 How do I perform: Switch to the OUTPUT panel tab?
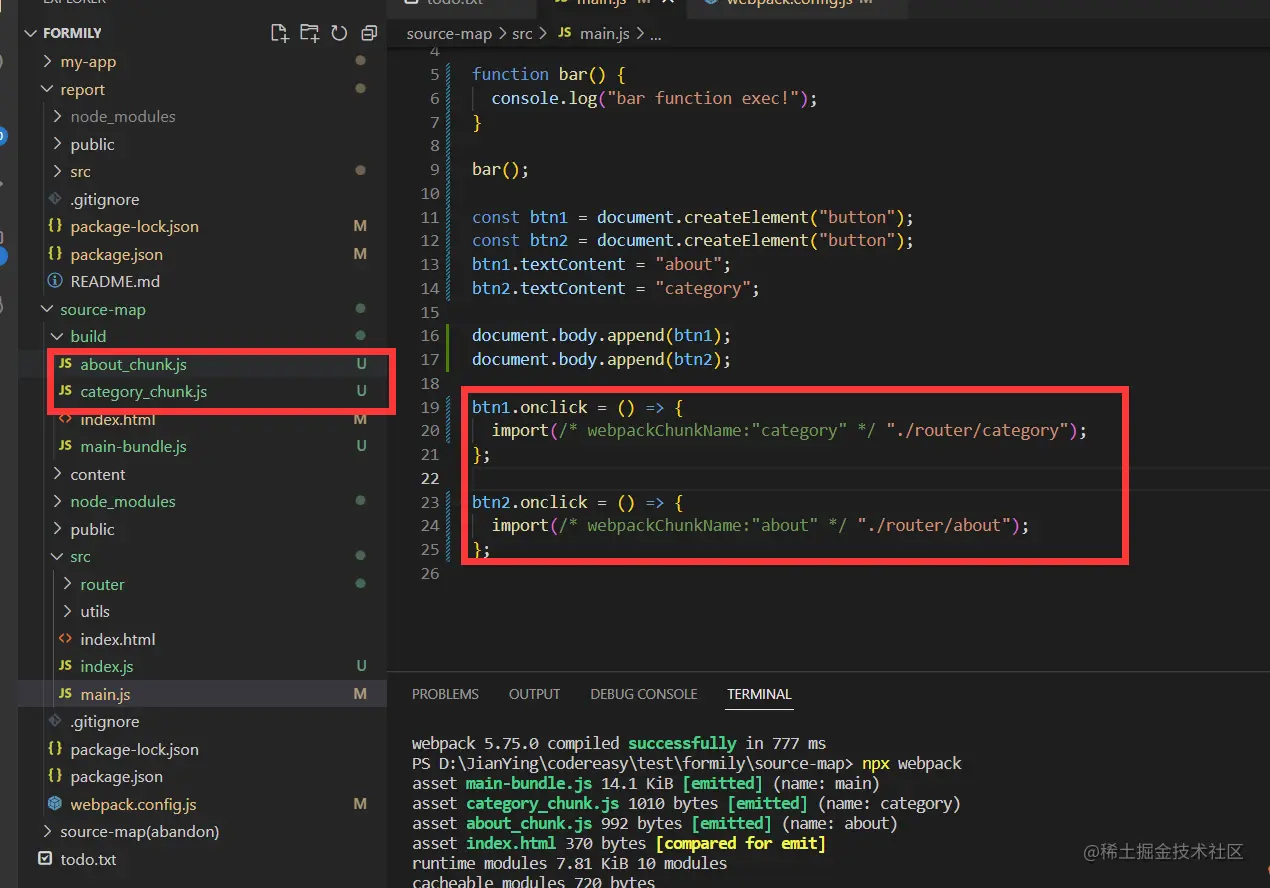click(x=534, y=694)
